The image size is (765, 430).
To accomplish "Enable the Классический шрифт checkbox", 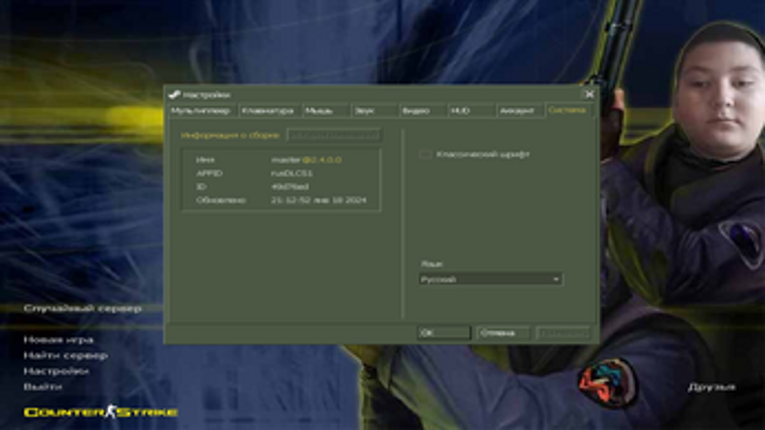I will [x=425, y=154].
